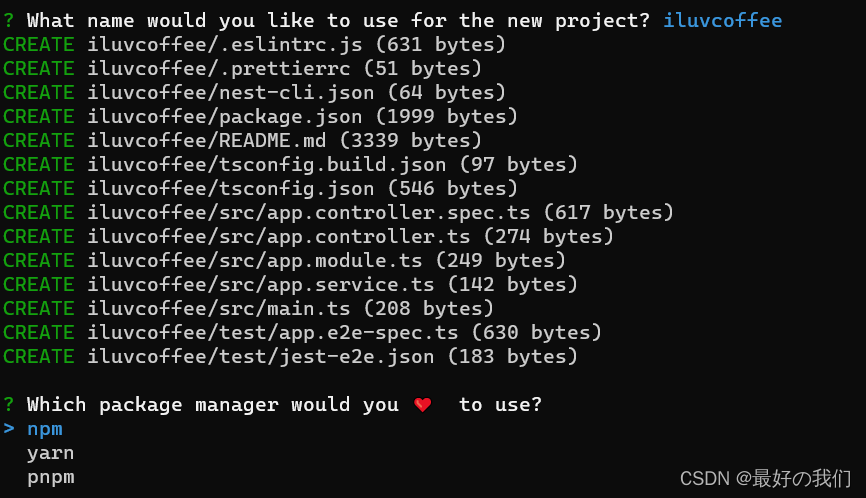
Task: Click the CSDN watermark text
Action: [x=765, y=478]
